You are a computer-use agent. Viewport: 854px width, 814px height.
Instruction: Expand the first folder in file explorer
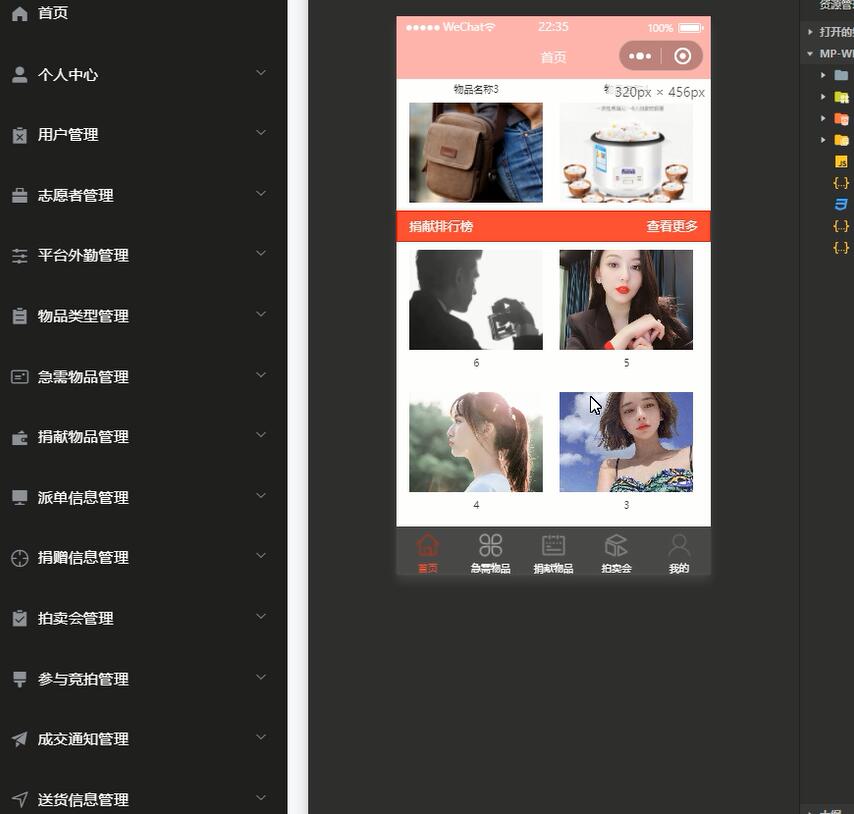[824, 74]
